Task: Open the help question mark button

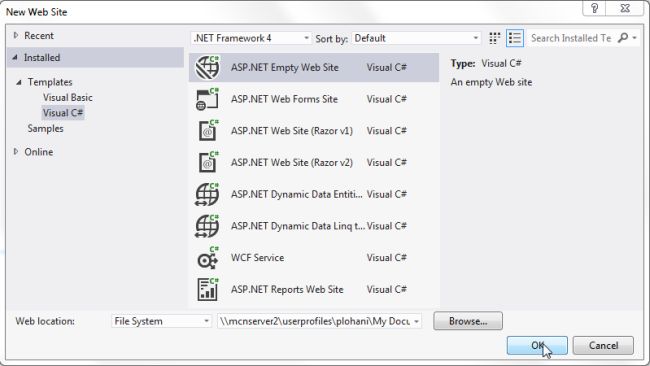Action: (x=594, y=8)
